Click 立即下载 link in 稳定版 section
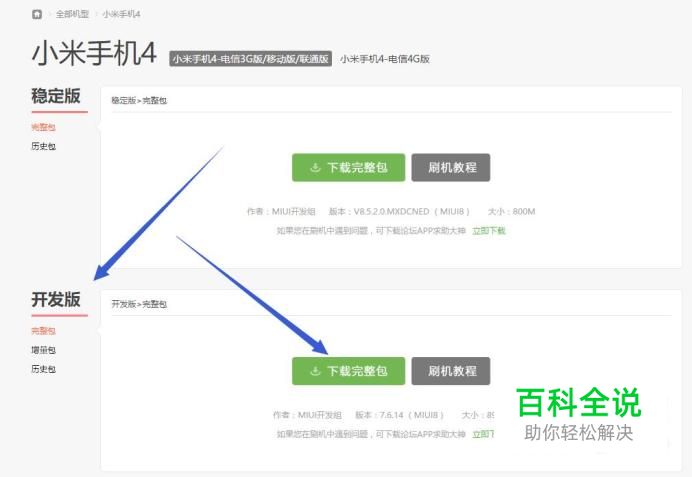692x477 pixels. point(489,230)
